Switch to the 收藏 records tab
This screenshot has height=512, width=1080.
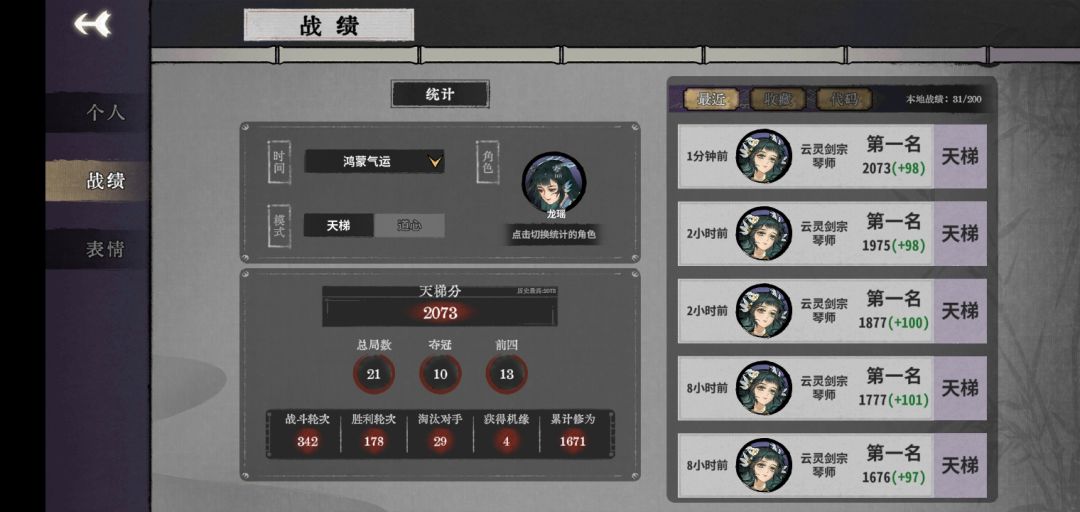(778, 99)
